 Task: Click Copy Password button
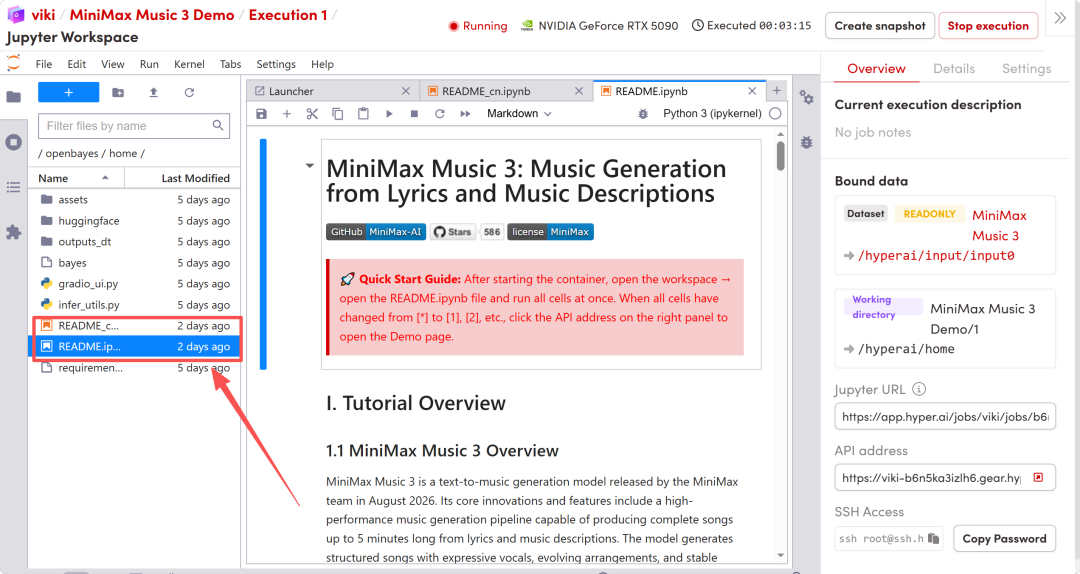[x=1004, y=539]
